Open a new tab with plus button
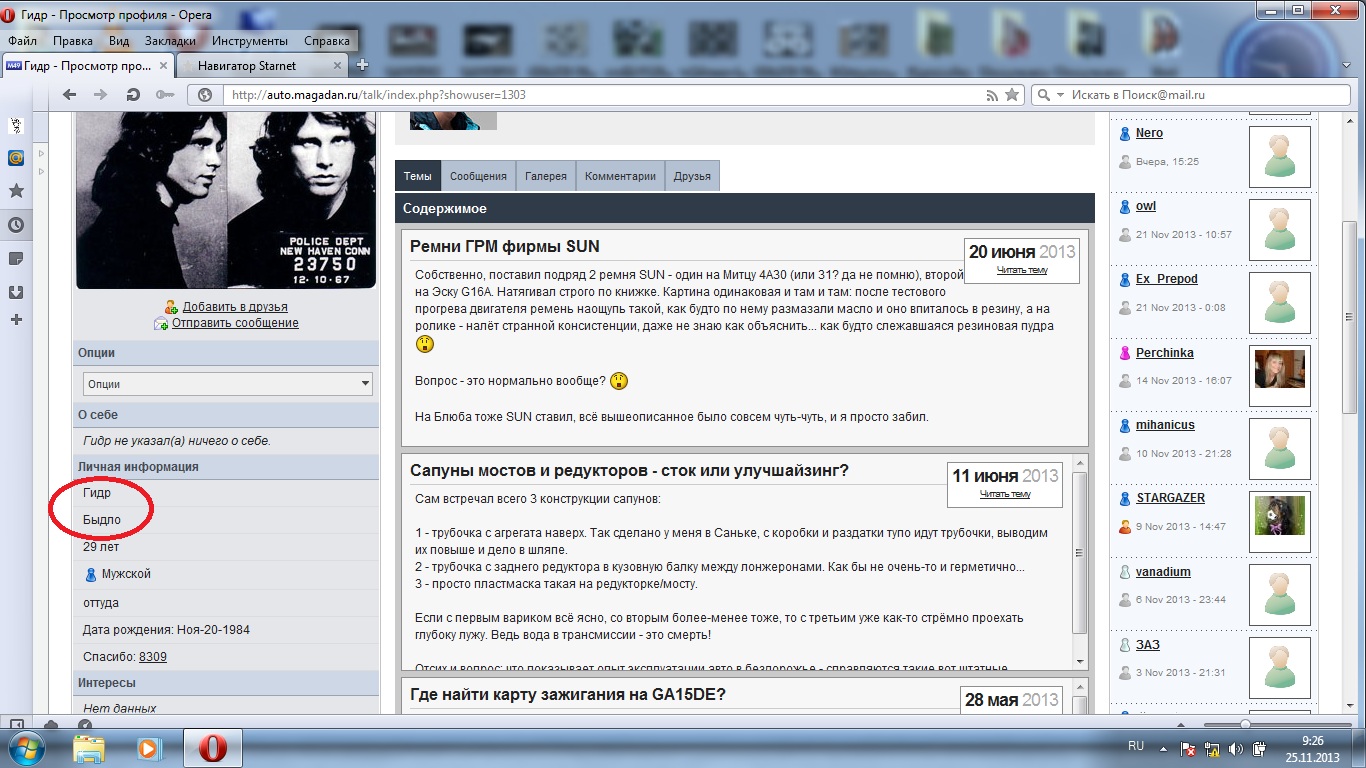1366x768 pixels. (362, 65)
